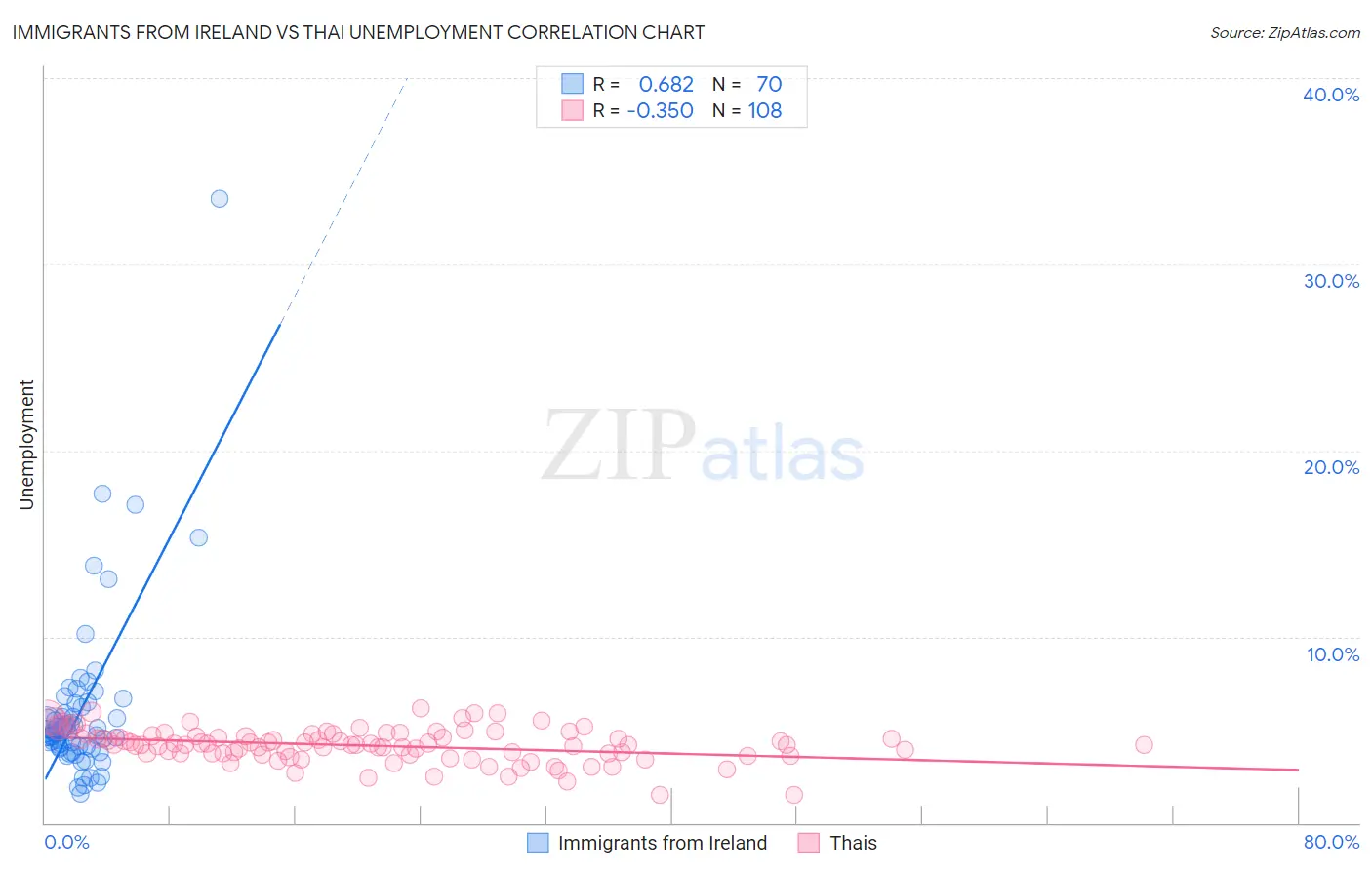This screenshot has height=870, width=1372.
Task: Click the pink Thais legend swatch
Action: [x=808, y=843]
